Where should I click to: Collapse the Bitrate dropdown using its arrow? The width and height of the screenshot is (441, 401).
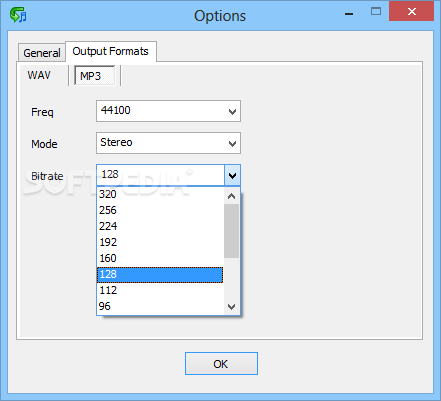point(232,175)
